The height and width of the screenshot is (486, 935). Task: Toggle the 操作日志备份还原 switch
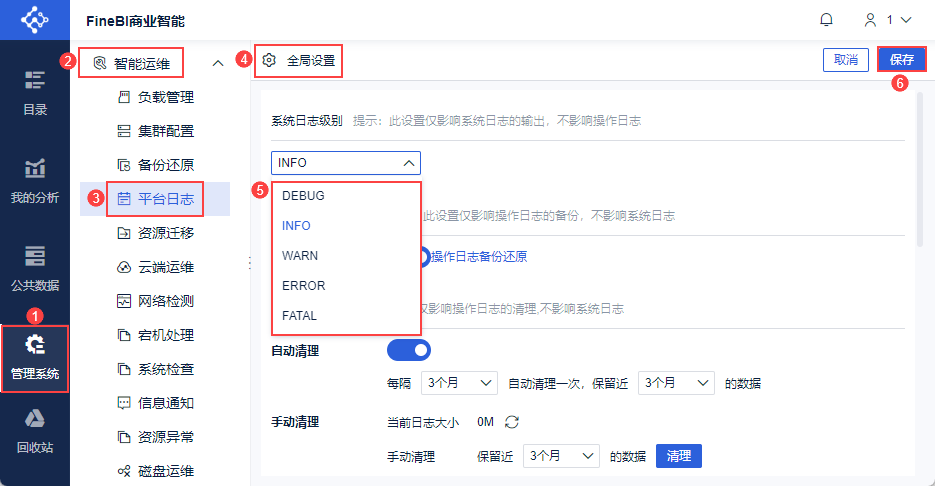[x=424, y=257]
